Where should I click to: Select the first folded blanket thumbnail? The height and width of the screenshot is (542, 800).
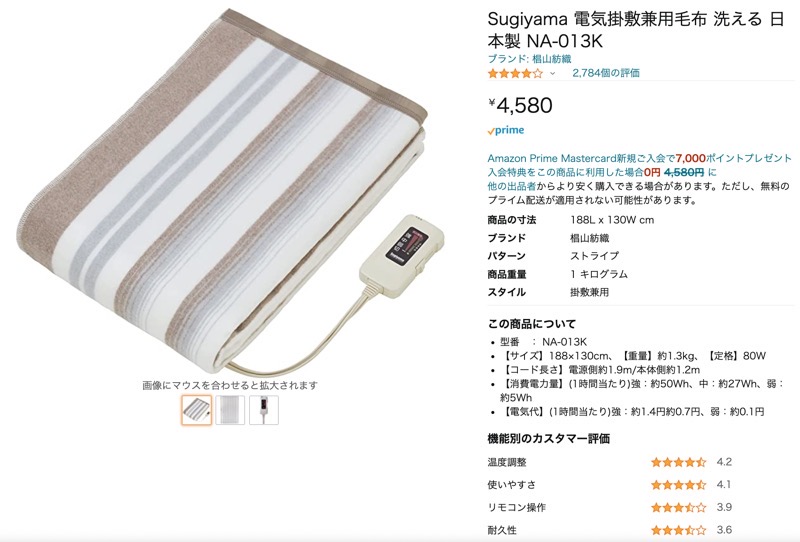pos(196,410)
